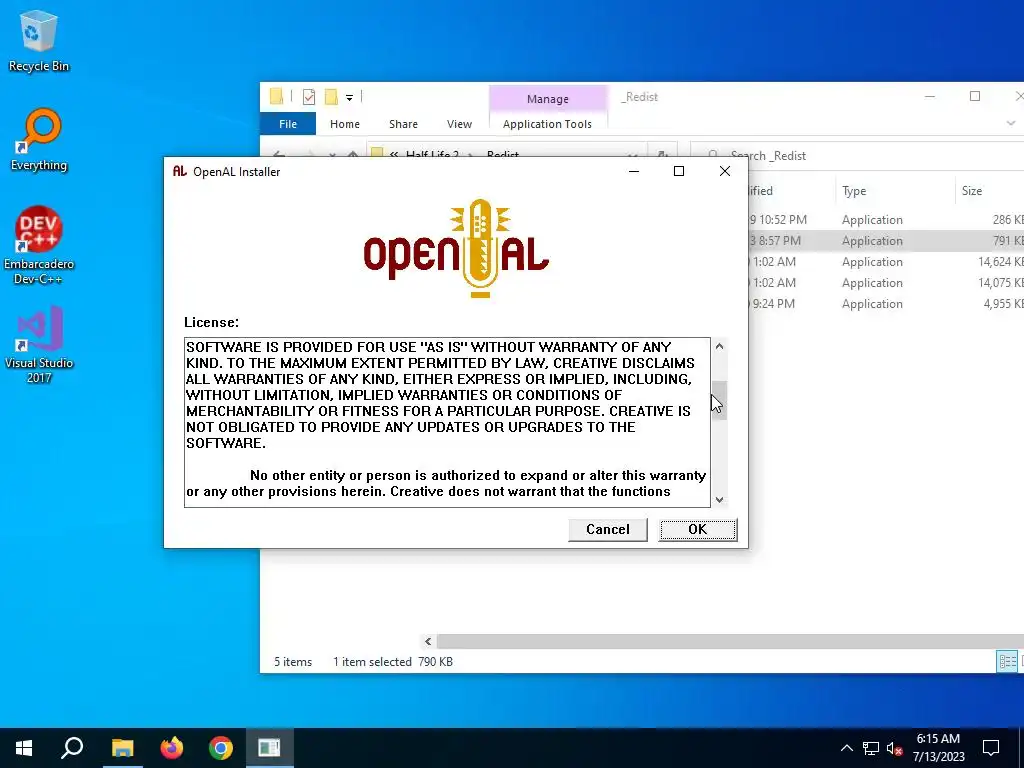Accept the license with OK
The height and width of the screenshot is (768, 1024).
click(697, 529)
